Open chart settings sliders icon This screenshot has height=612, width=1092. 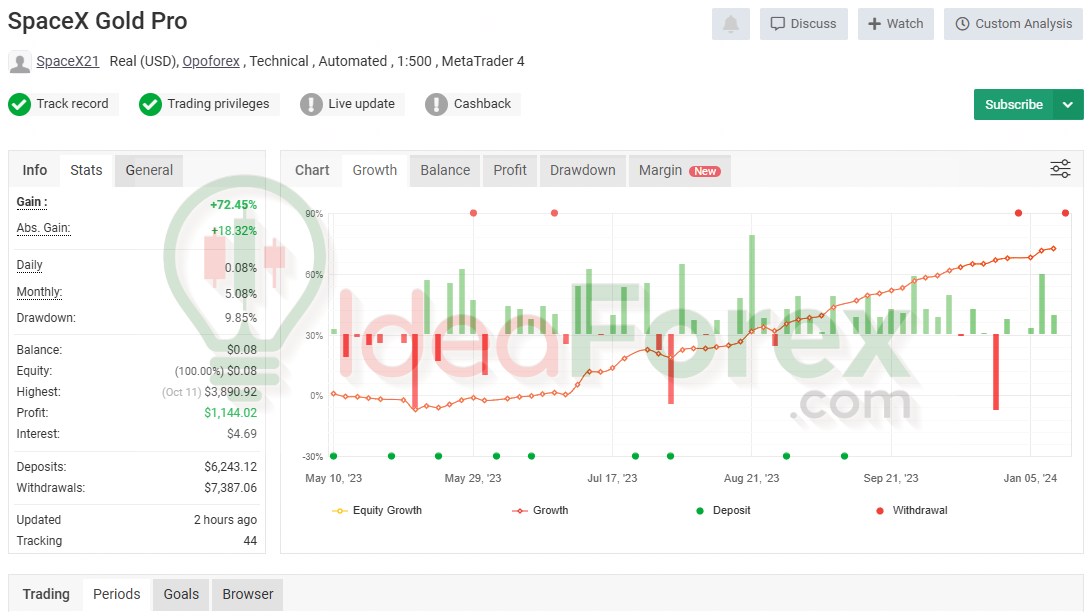point(1060,169)
